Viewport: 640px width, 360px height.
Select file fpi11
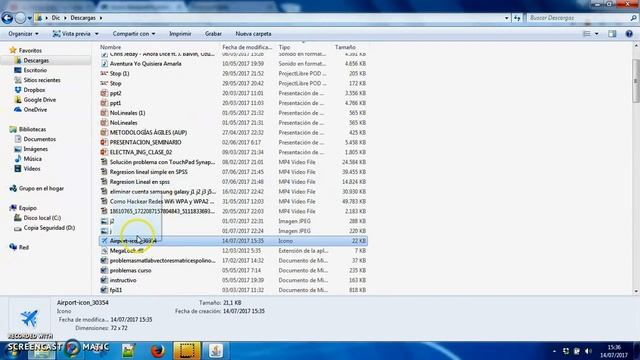pos(116,290)
